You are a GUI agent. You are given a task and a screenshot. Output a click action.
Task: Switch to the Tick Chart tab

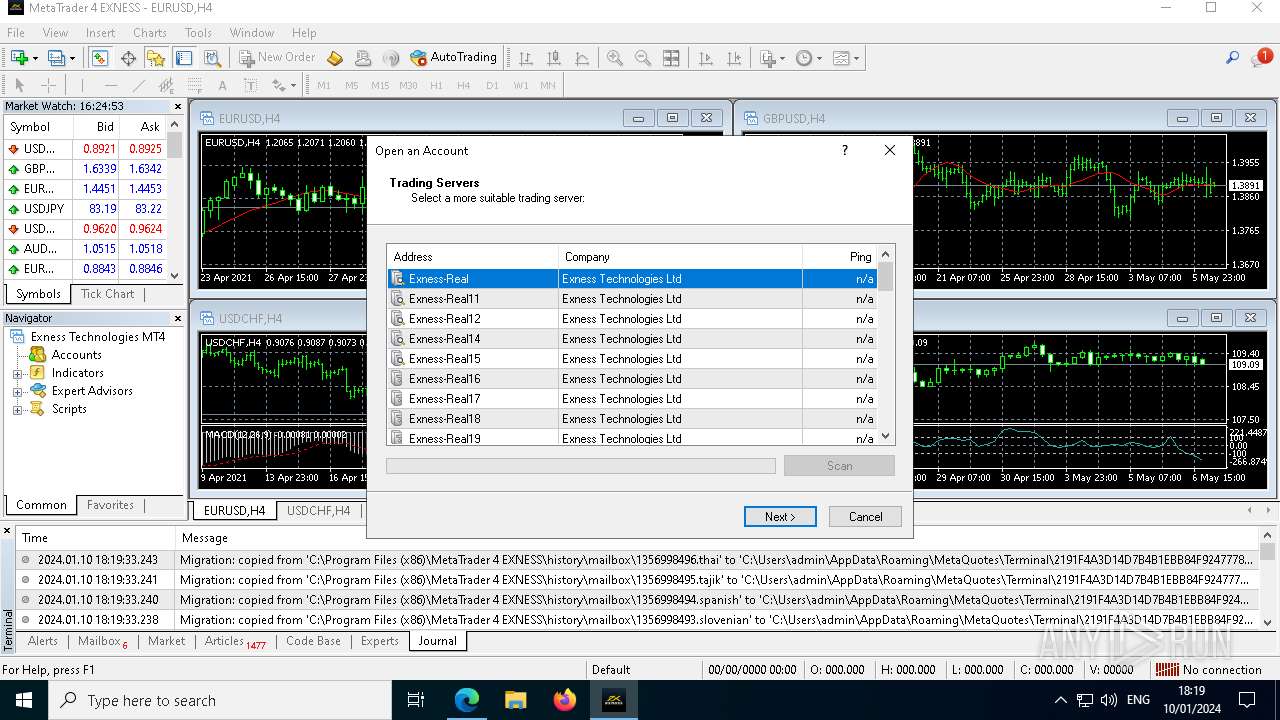click(x=107, y=294)
